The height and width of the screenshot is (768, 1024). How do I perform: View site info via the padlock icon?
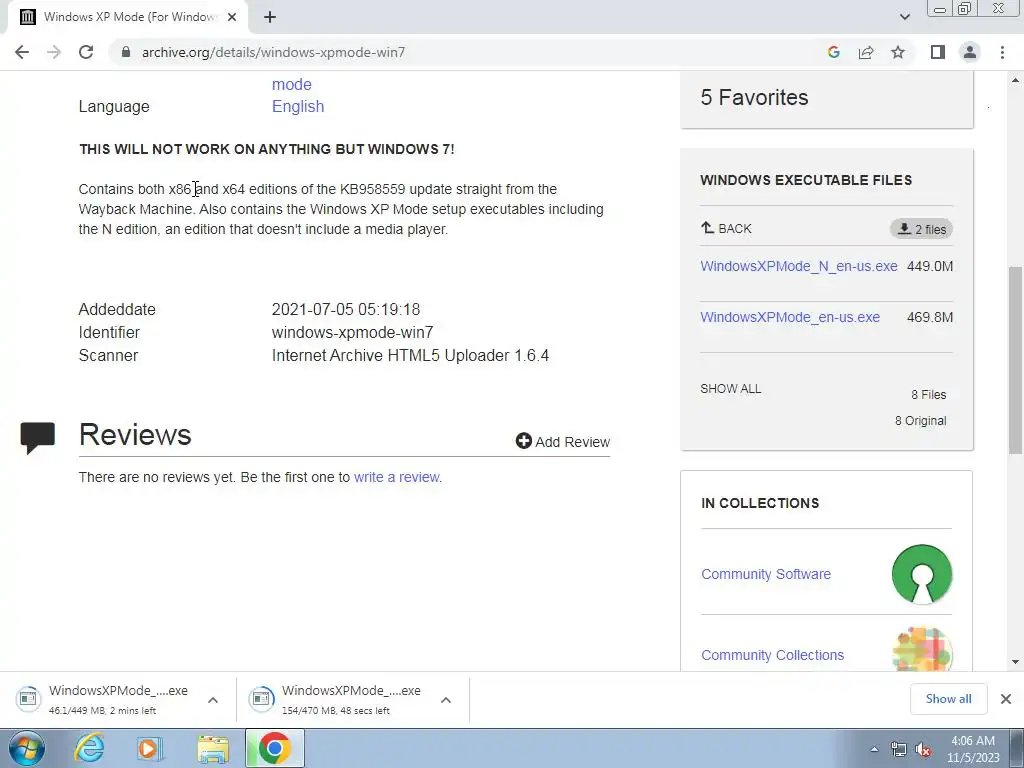click(126, 52)
